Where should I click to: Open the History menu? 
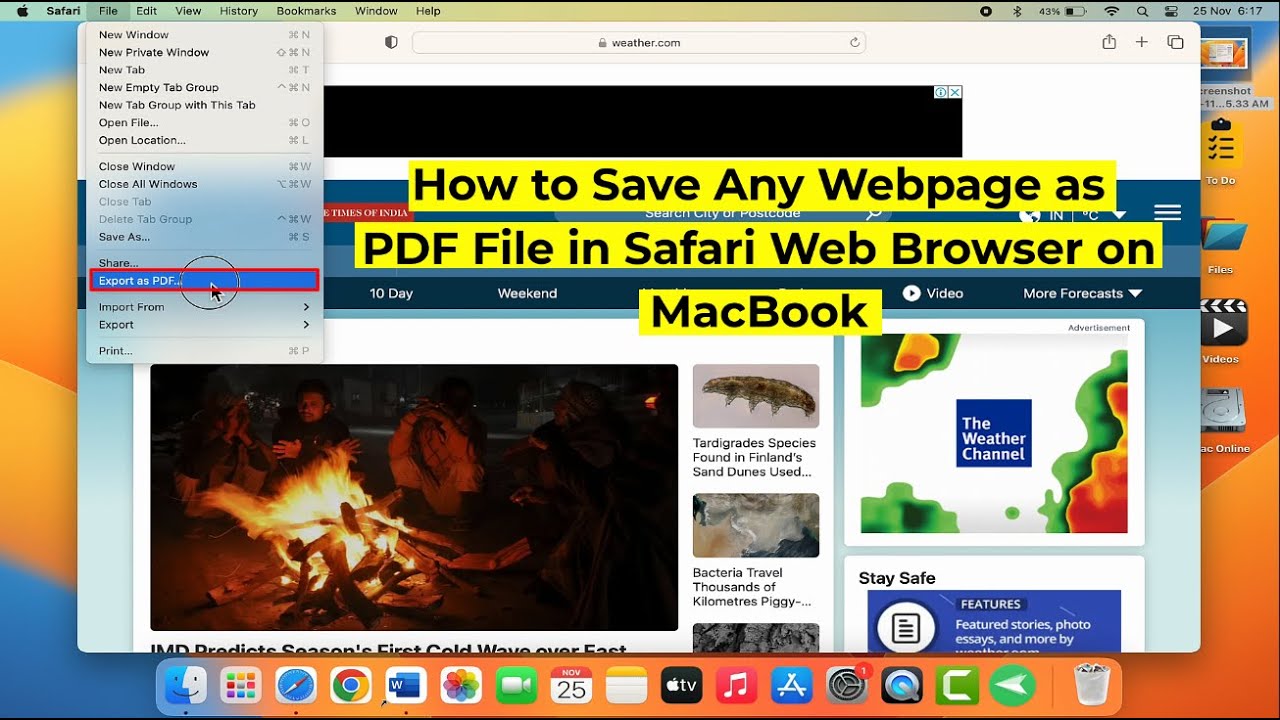tap(238, 11)
